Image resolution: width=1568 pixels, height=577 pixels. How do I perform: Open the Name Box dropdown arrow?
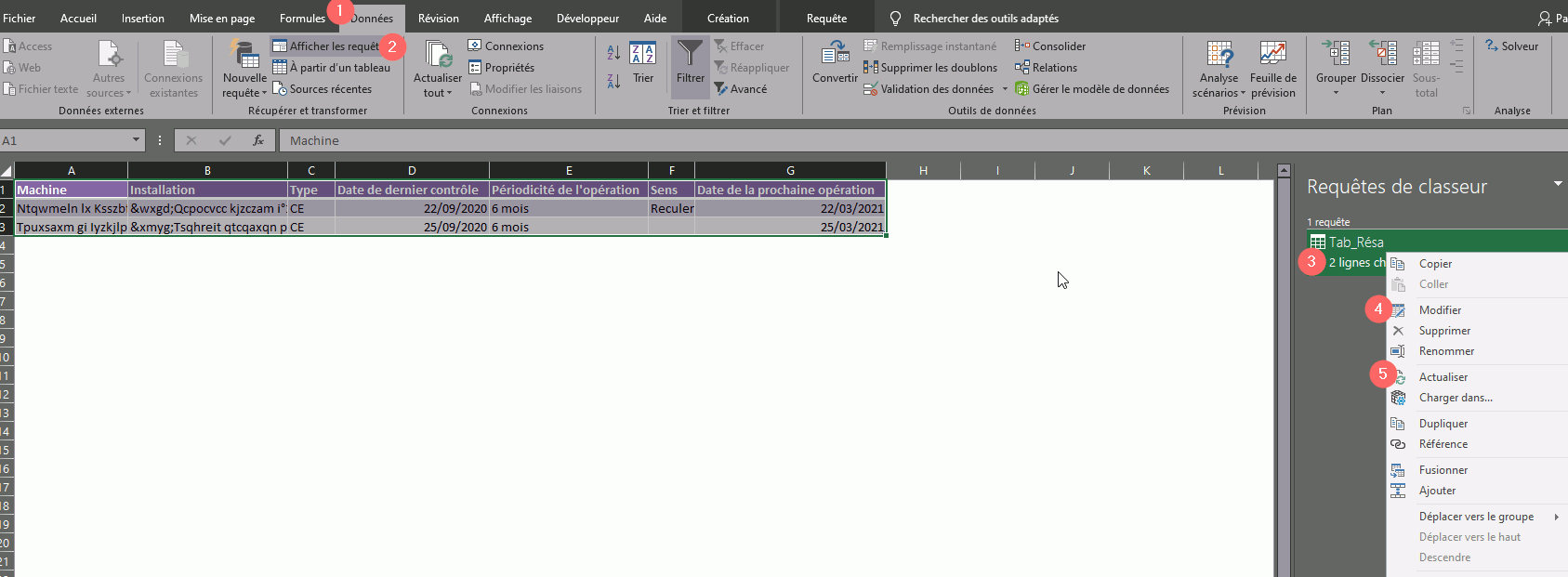click(136, 140)
